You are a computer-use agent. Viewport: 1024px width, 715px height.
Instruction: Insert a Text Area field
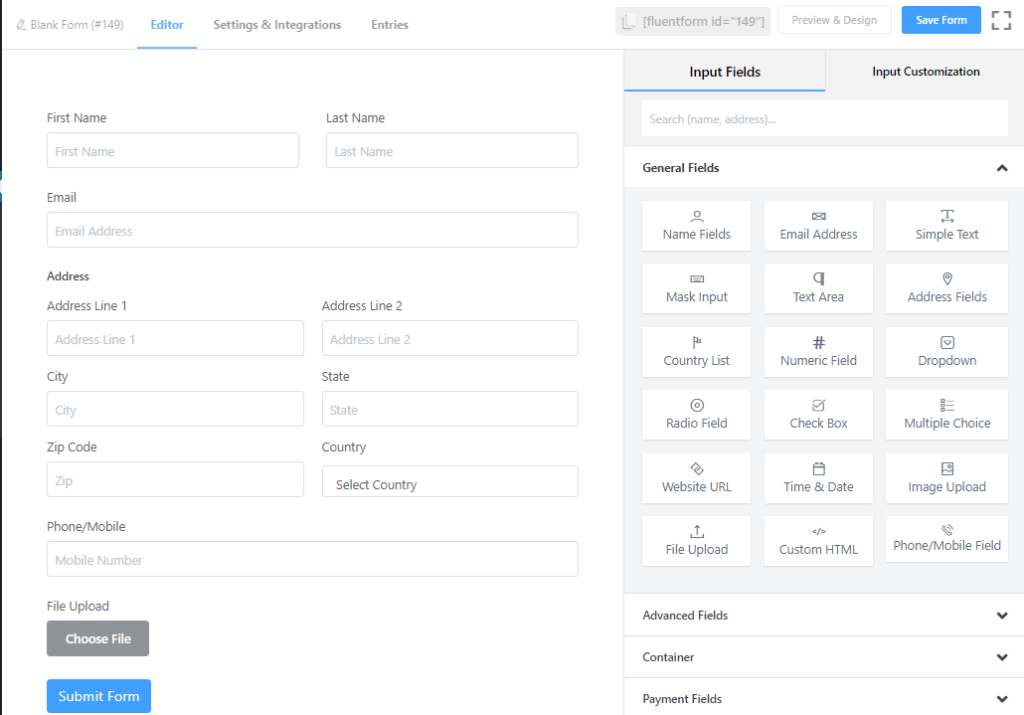point(818,288)
